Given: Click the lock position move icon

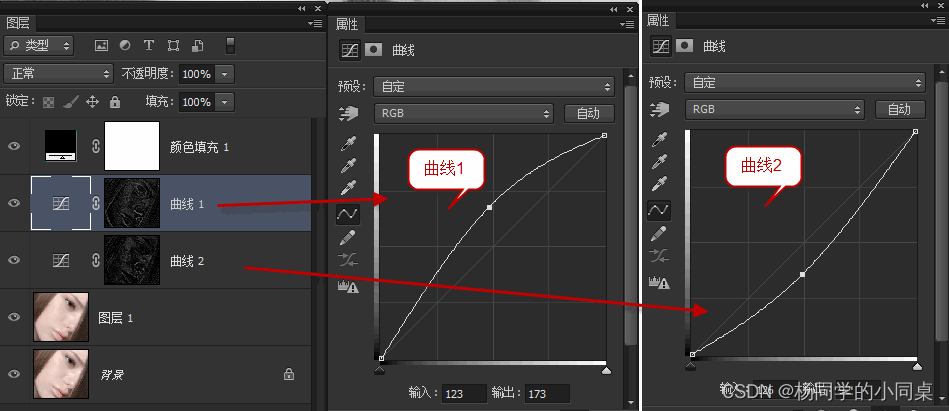Looking at the screenshot, I should point(92,102).
